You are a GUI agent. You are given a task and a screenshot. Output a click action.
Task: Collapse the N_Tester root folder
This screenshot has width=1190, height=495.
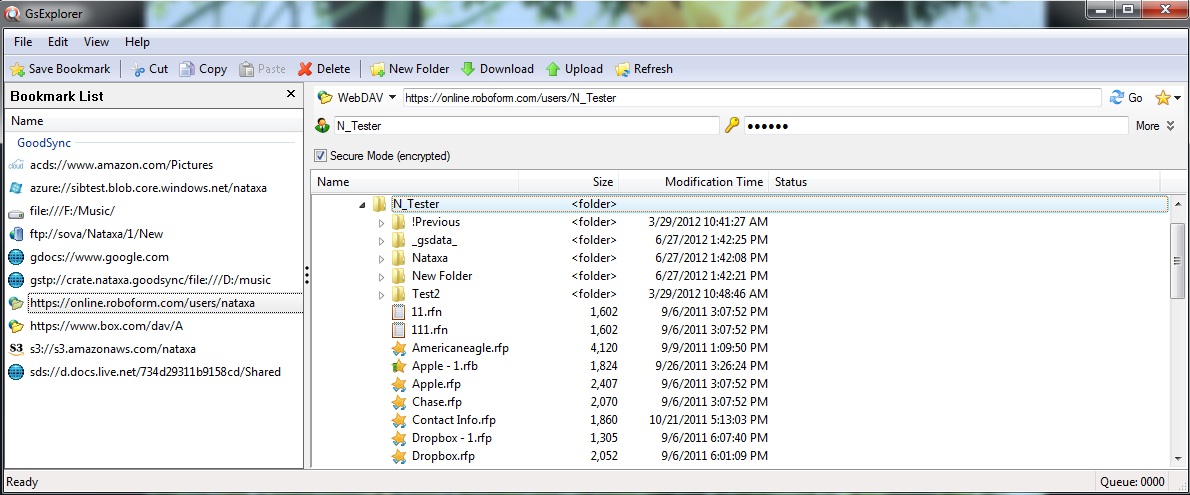[x=361, y=204]
